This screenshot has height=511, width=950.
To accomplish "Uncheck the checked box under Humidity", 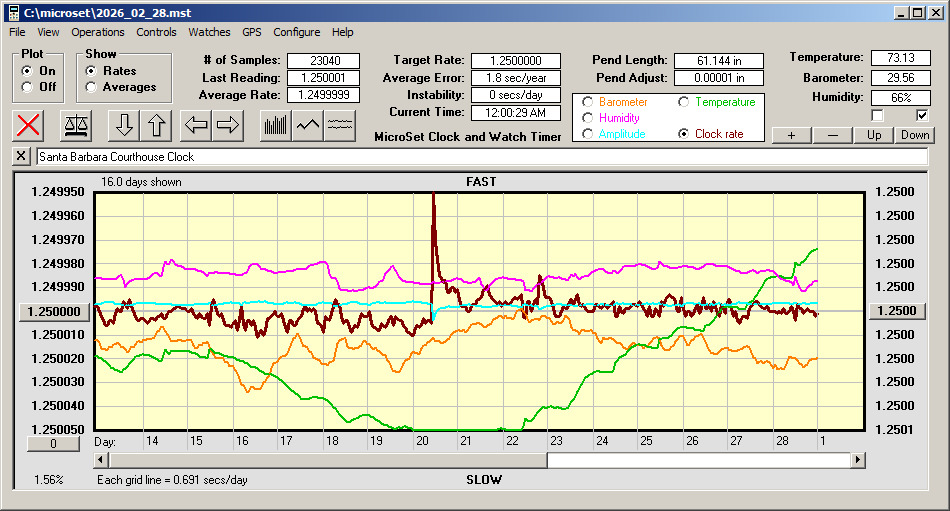I will (923, 115).
